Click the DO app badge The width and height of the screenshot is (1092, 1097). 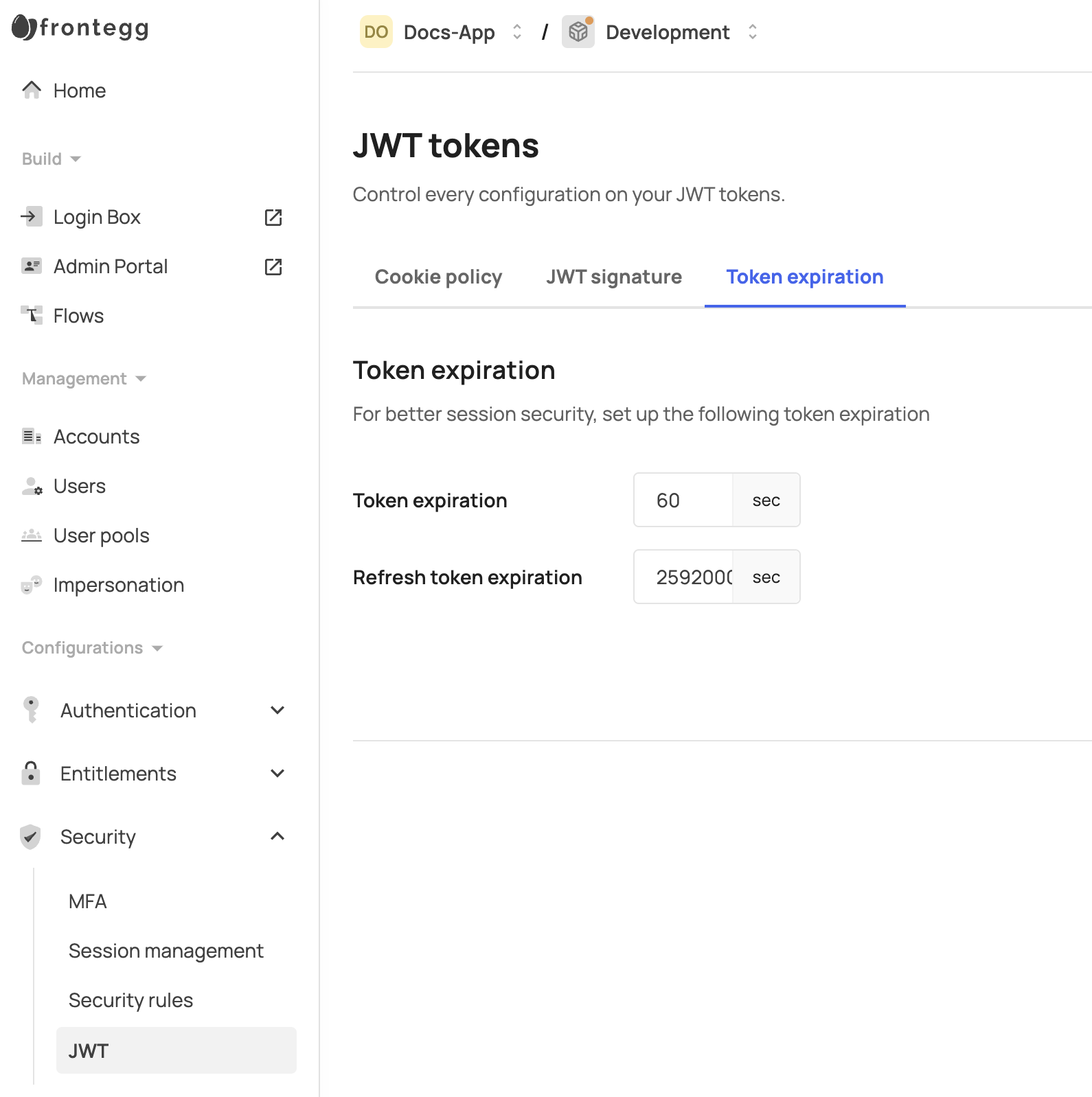(x=376, y=32)
